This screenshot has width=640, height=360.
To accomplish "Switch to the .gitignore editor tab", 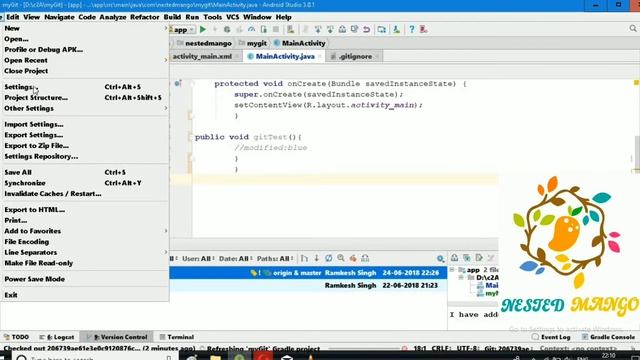I will [355, 57].
